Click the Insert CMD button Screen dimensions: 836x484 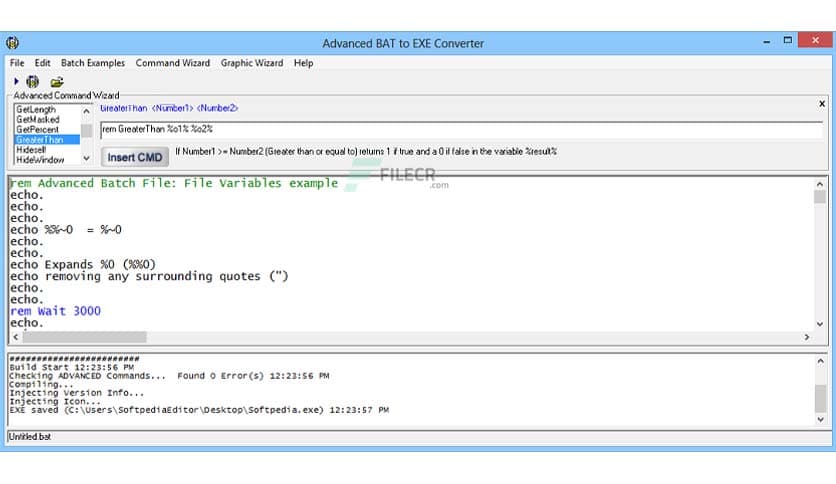pyautogui.click(x=135, y=157)
